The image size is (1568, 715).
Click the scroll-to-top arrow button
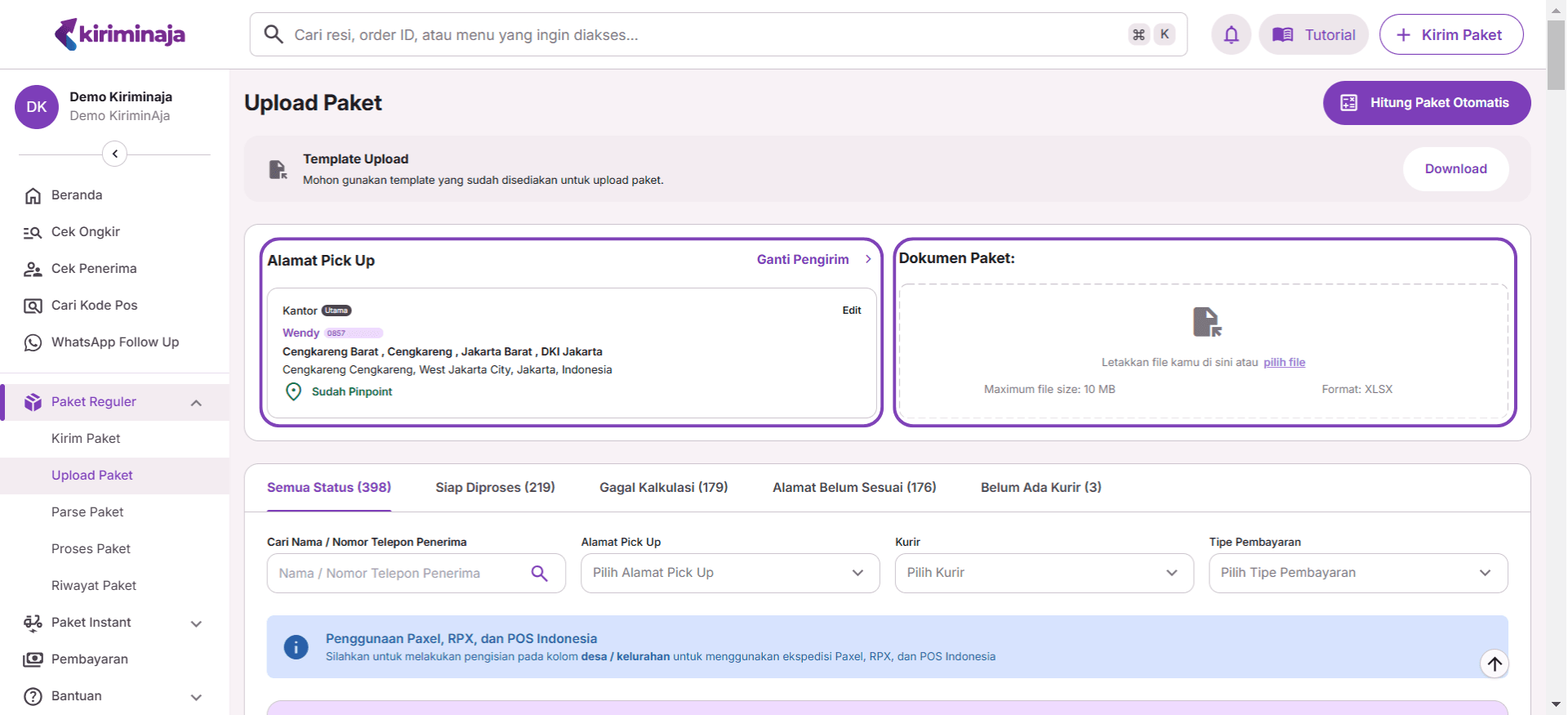click(x=1494, y=664)
